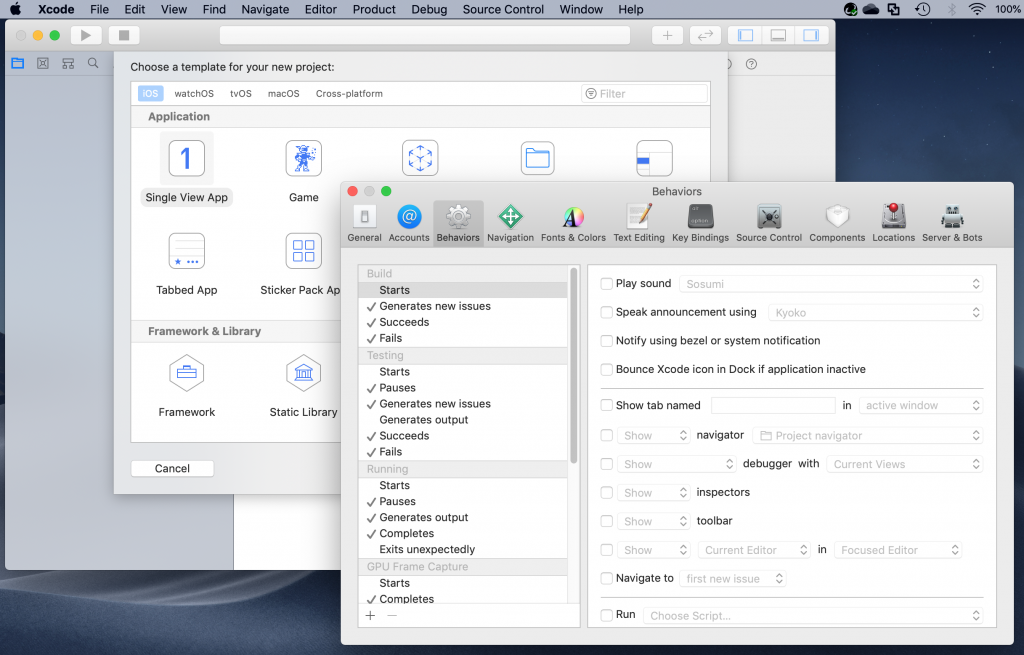The height and width of the screenshot is (655, 1024).
Task: Switch to watchOS template tab
Action: coord(194,93)
